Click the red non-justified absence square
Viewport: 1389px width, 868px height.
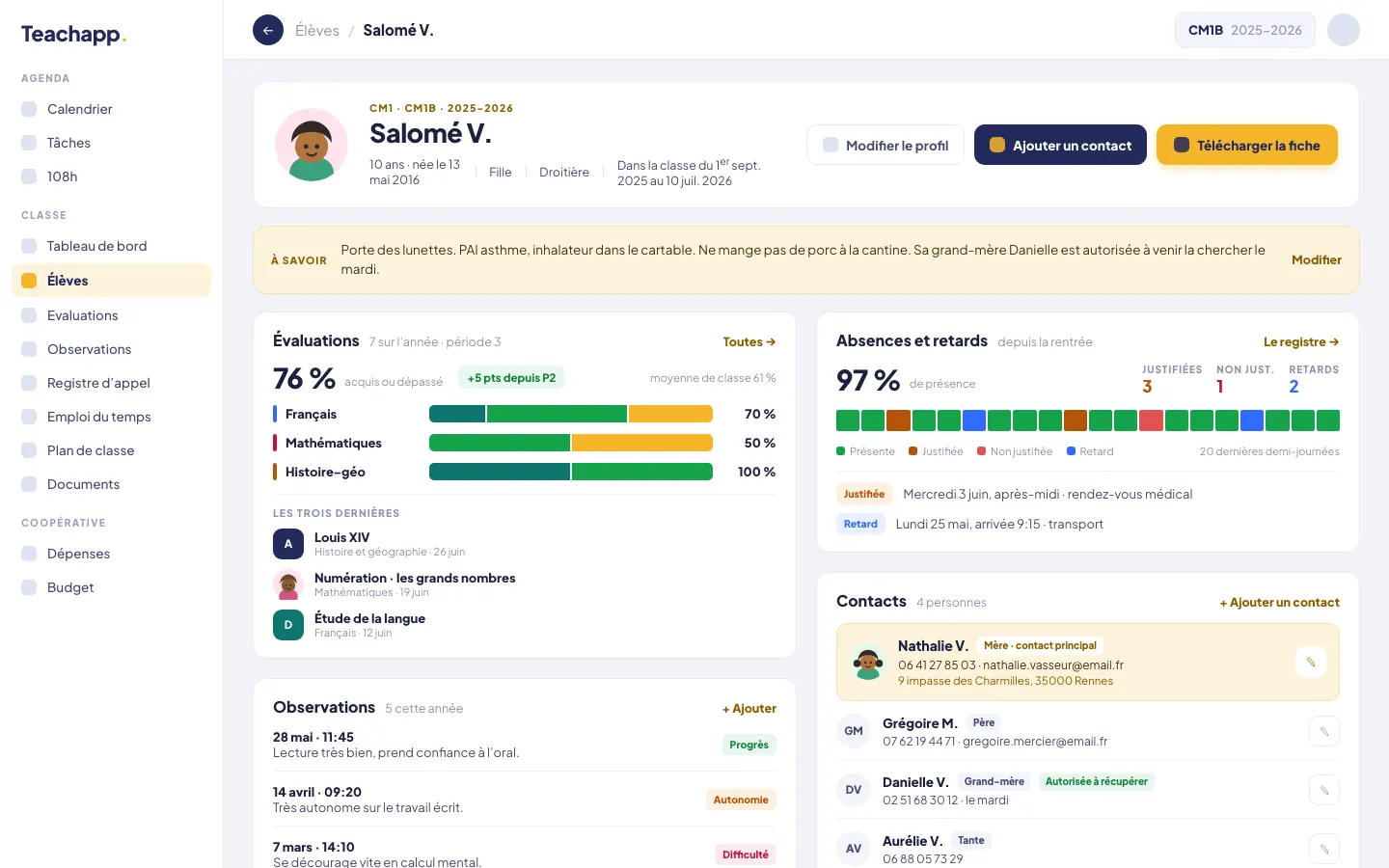tap(1151, 420)
